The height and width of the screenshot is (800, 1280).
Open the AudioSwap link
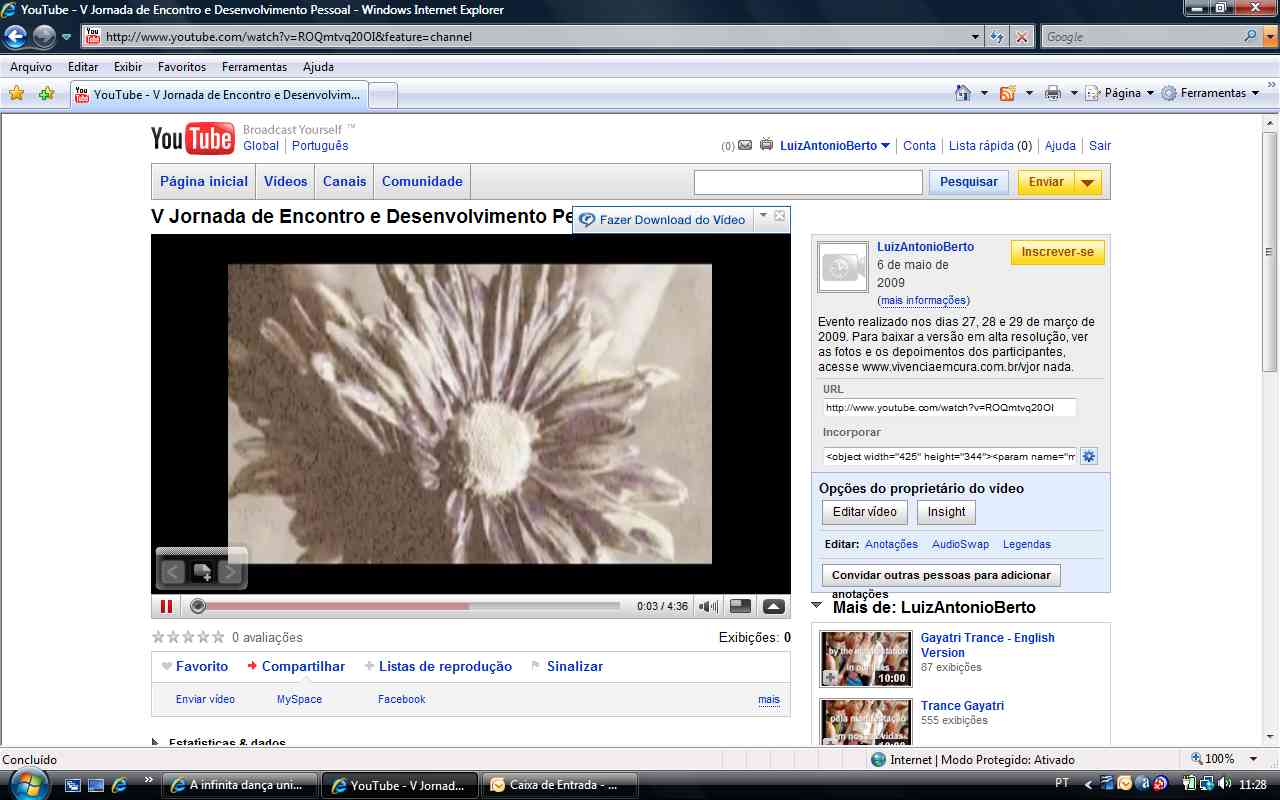click(960, 544)
